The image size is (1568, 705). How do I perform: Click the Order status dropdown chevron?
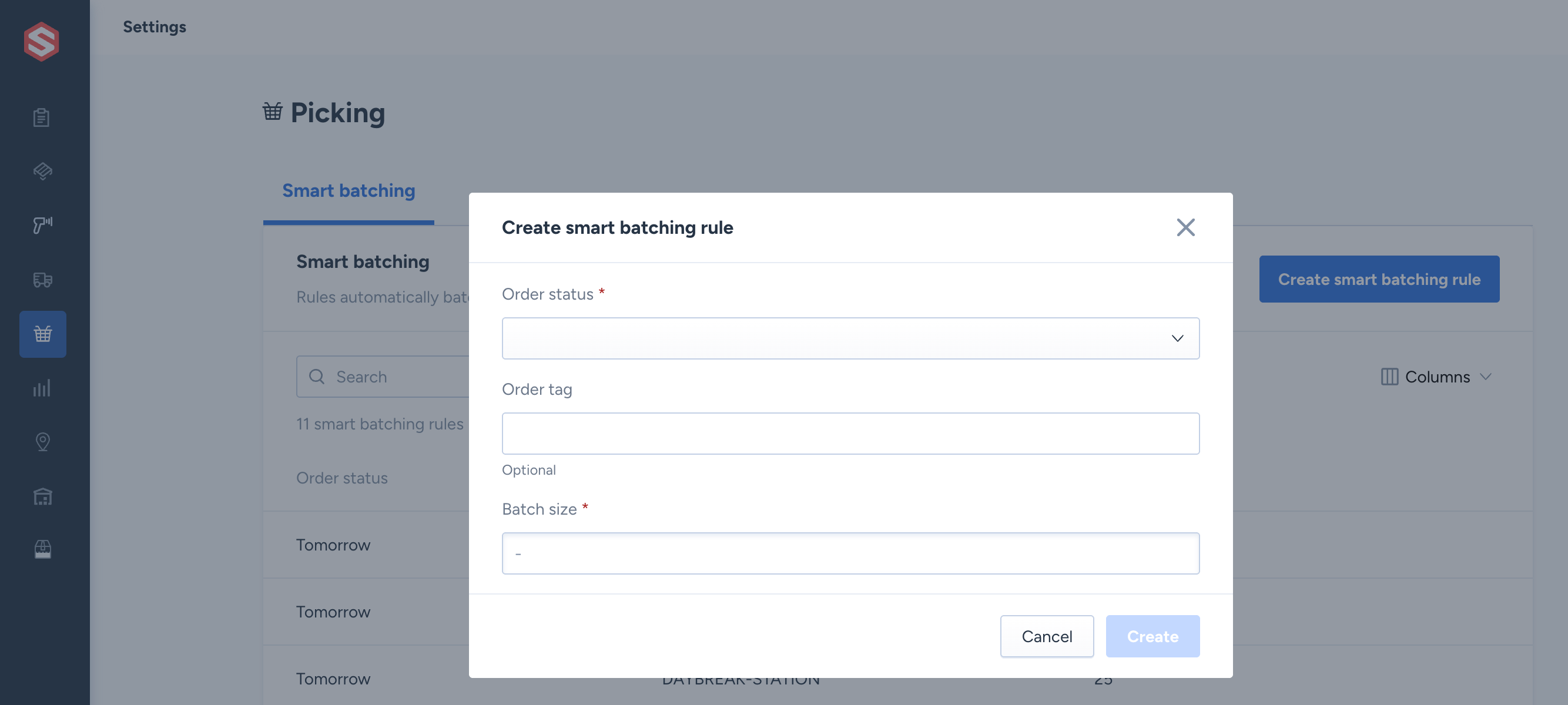pyautogui.click(x=1177, y=338)
